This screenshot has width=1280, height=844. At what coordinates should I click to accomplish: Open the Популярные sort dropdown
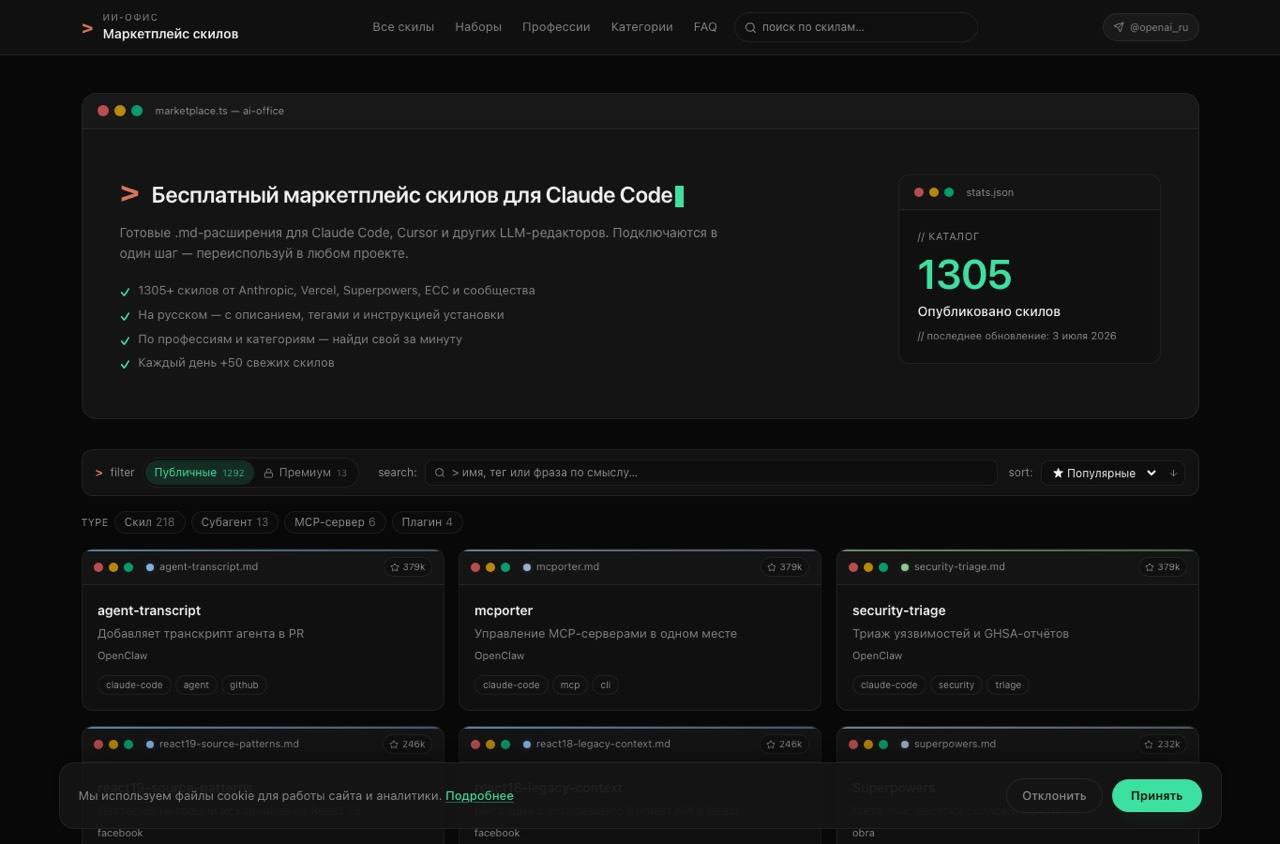click(x=1103, y=473)
